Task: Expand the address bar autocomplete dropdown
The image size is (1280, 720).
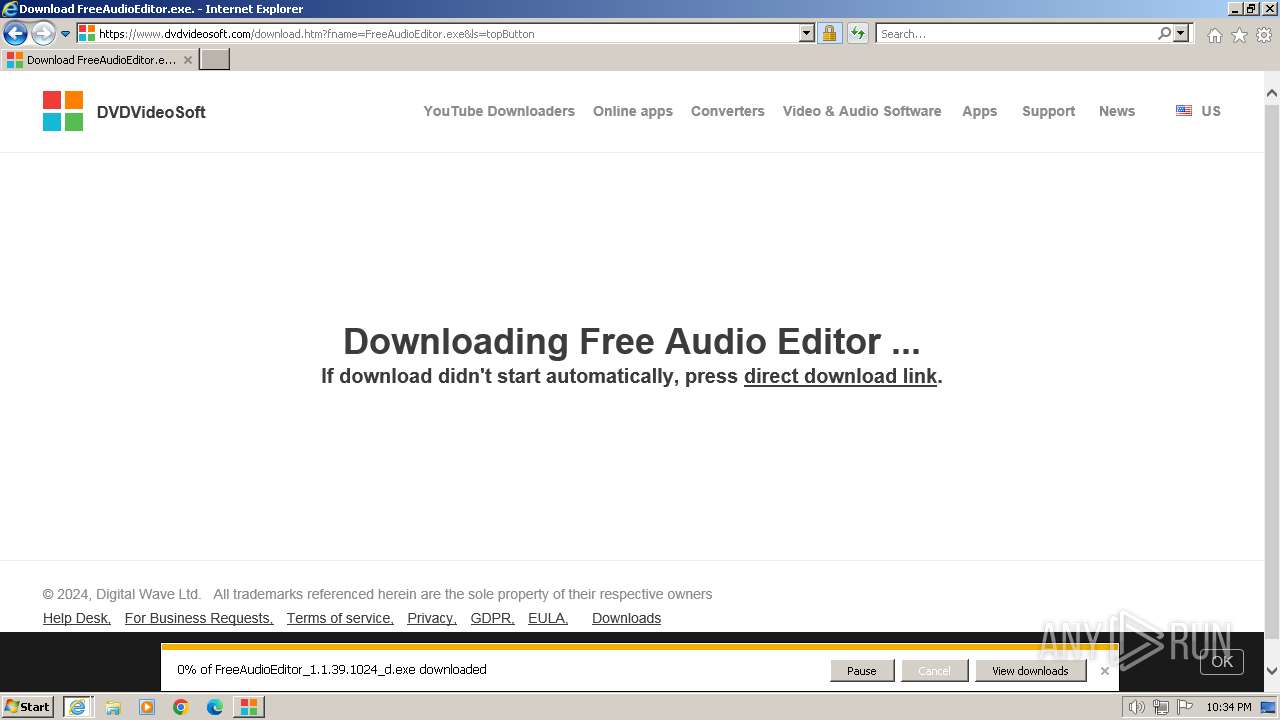Action: pos(807,34)
